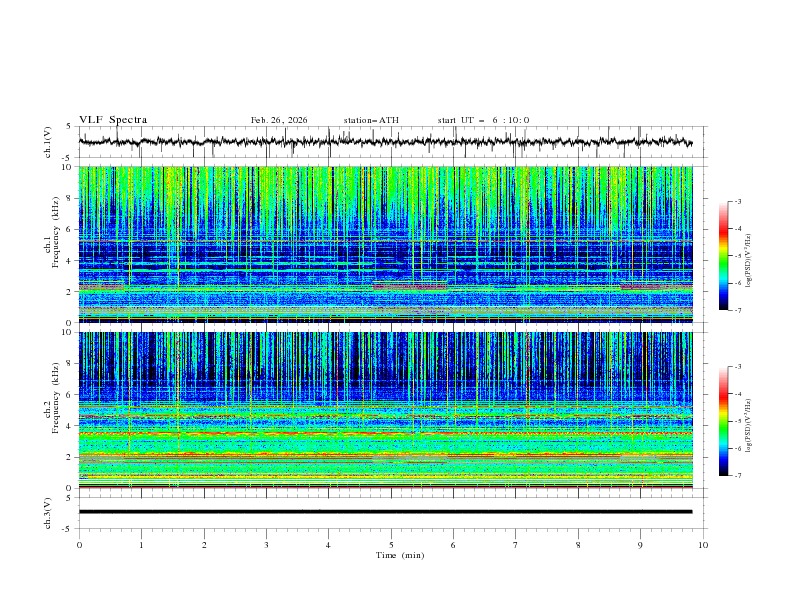Click the "-3" label on ch.1 color scale

(738, 201)
